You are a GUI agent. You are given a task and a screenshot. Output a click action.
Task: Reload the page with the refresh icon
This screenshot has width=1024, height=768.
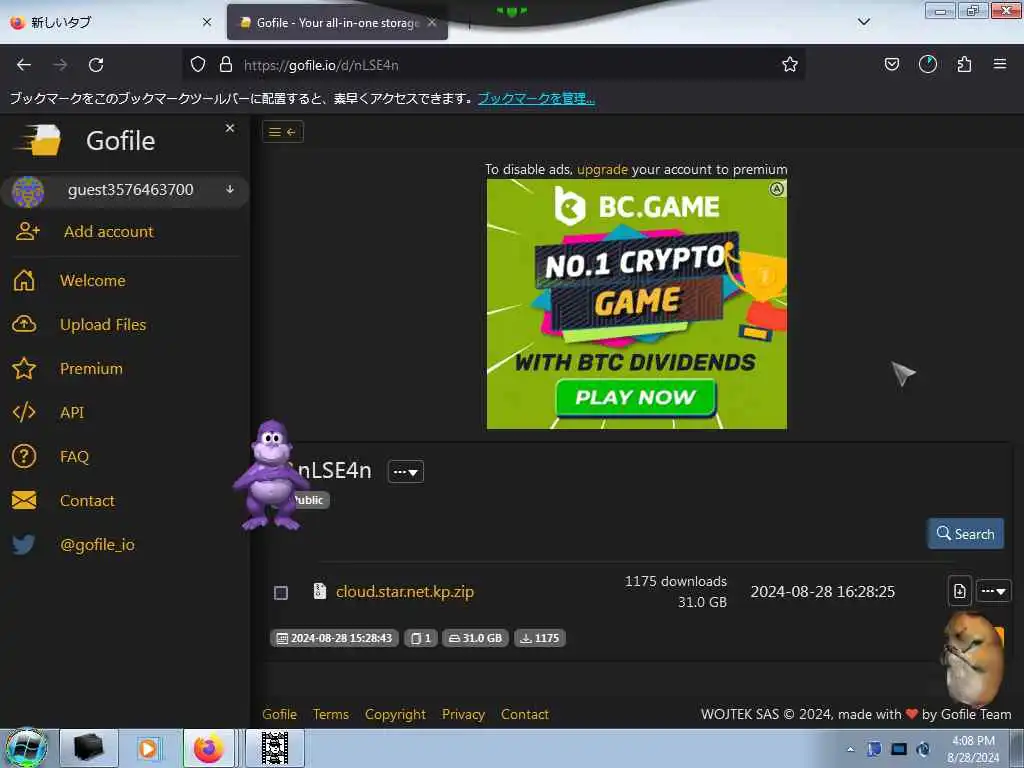(x=96, y=65)
